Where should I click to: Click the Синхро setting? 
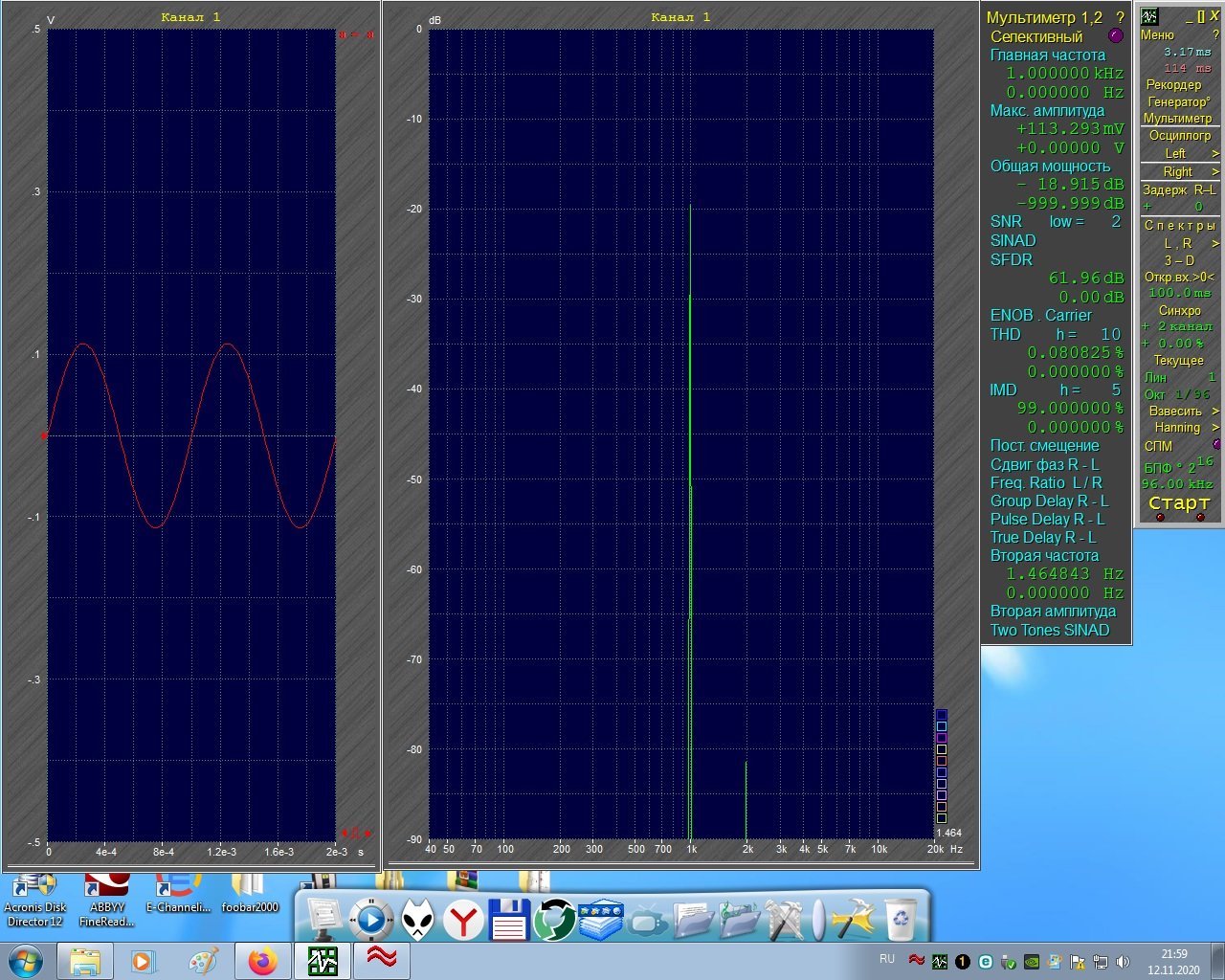pyautogui.click(x=1179, y=311)
